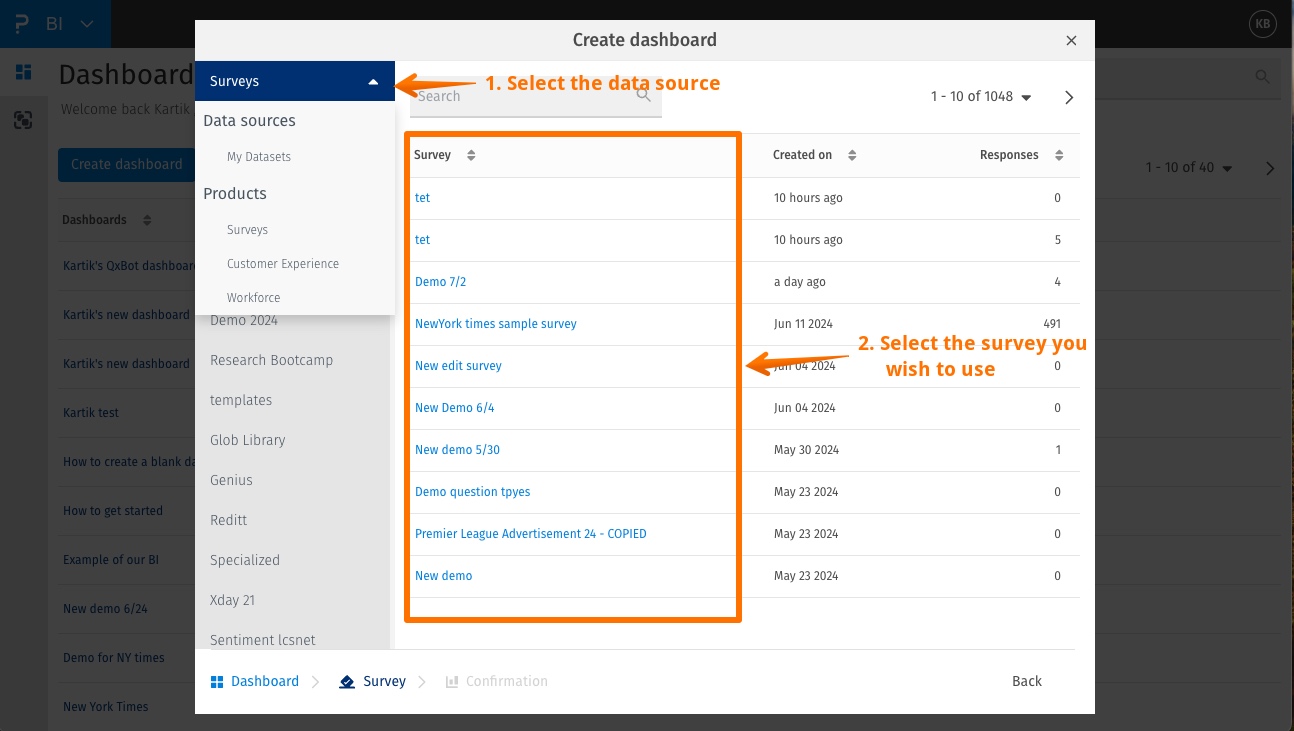Click the Back button
The width and height of the screenshot is (1294, 731).
tap(1026, 681)
